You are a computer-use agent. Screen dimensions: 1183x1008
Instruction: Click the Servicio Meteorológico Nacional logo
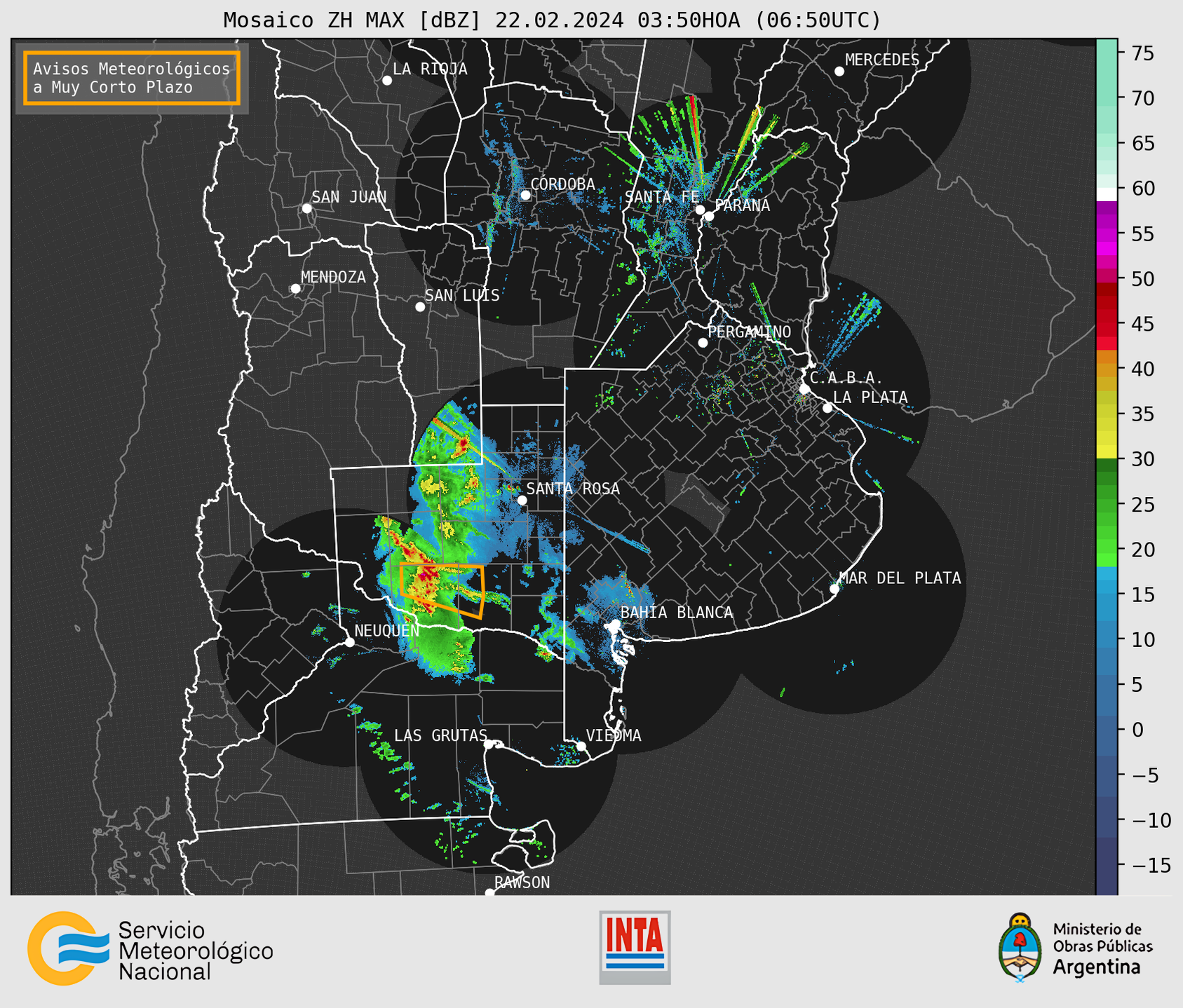click(x=150, y=948)
